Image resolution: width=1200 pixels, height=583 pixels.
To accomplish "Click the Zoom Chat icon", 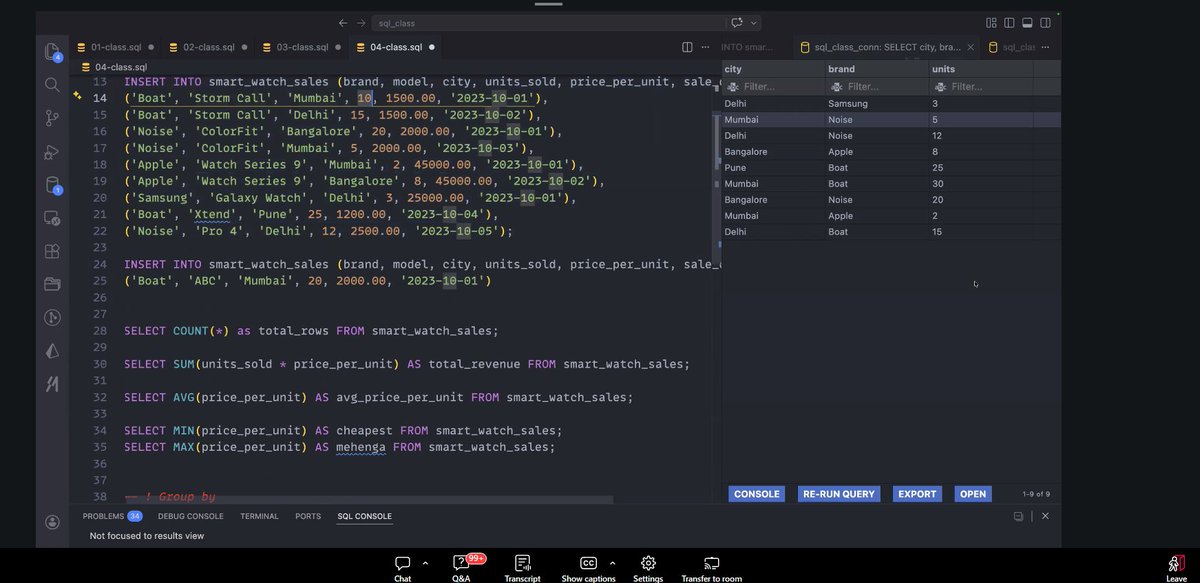I will point(402,567).
